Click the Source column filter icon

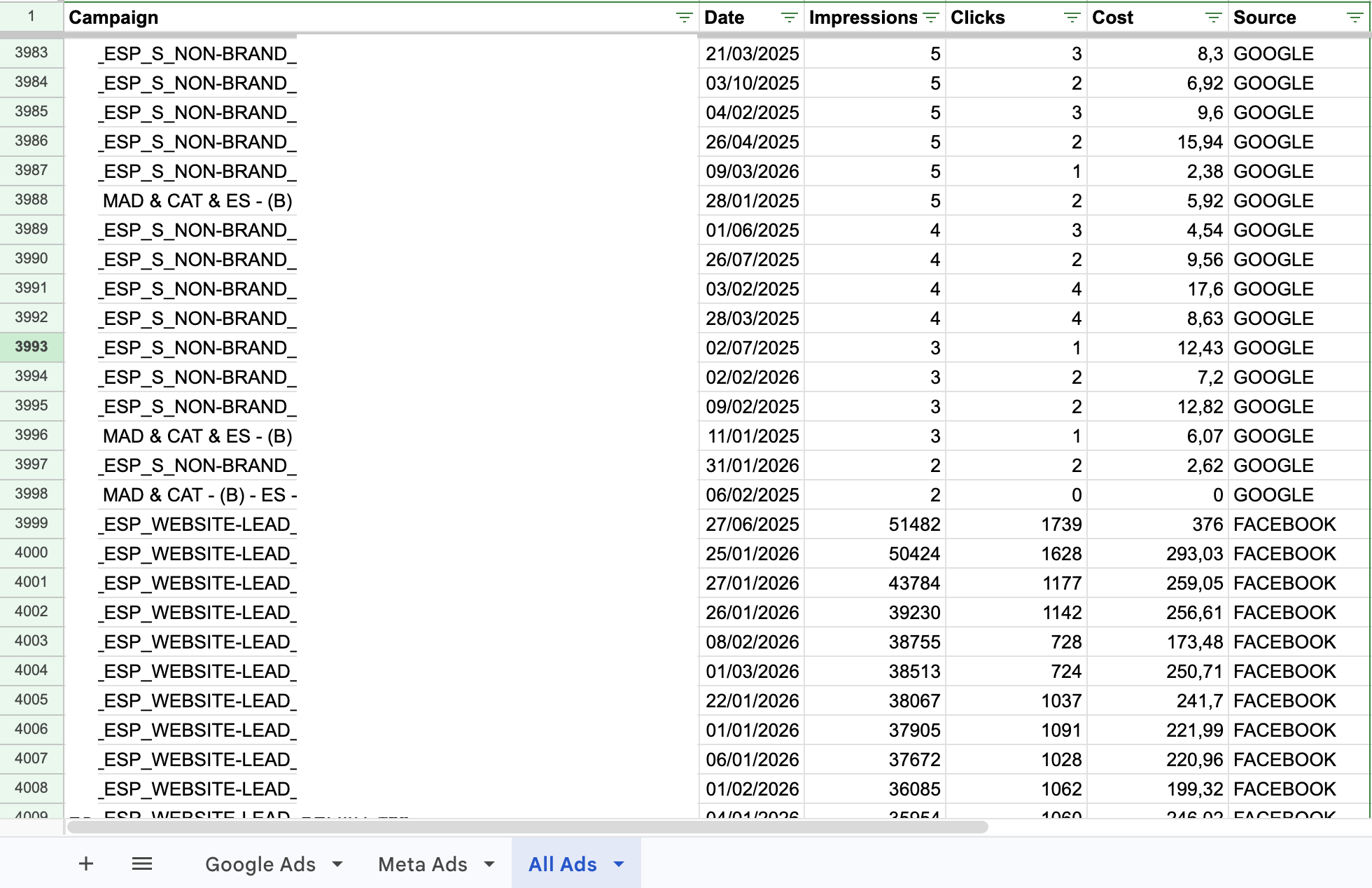coord(1354,18)
